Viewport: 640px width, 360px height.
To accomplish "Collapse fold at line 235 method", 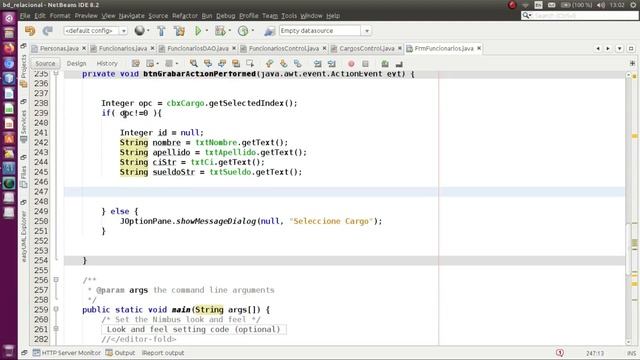I will tap(56, 73).
